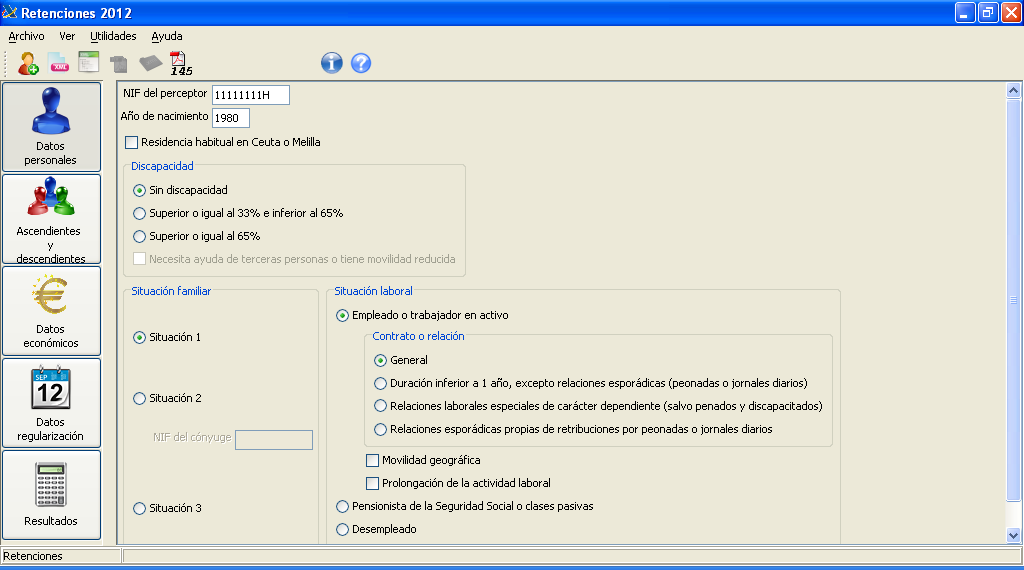This screenshot has height=570, width=1024.
Task: Click the blue information icon
Action: tap(331, 63)
